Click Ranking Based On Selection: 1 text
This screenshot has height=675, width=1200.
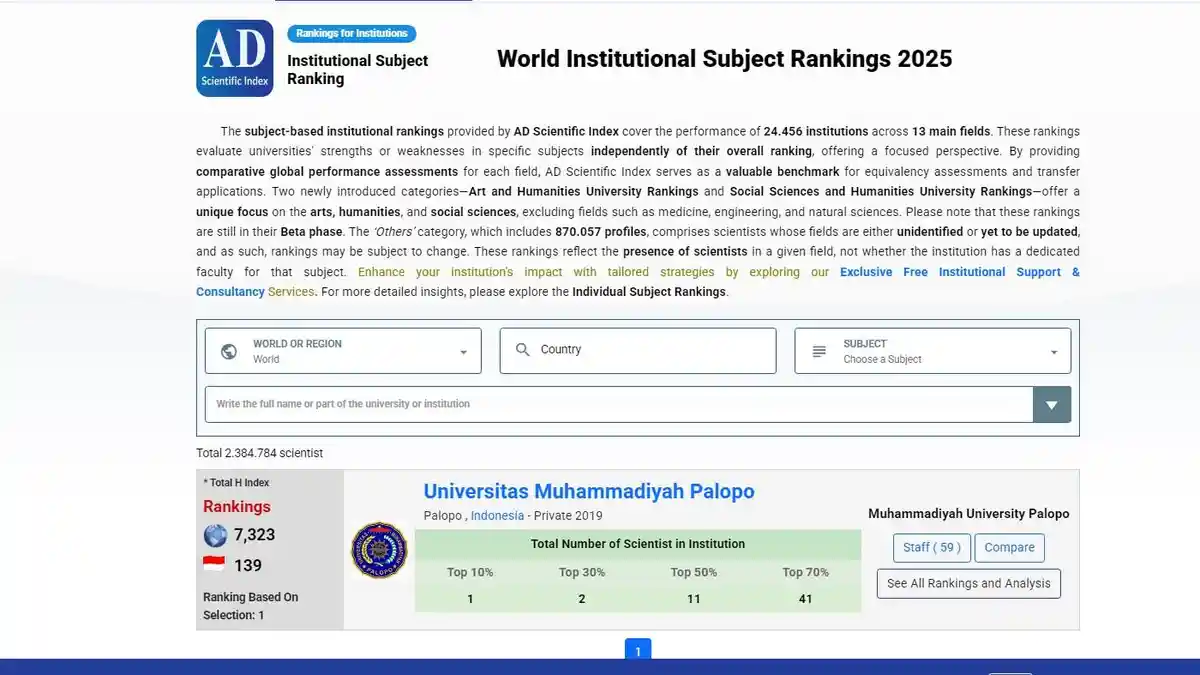click(x=251, y=606)
